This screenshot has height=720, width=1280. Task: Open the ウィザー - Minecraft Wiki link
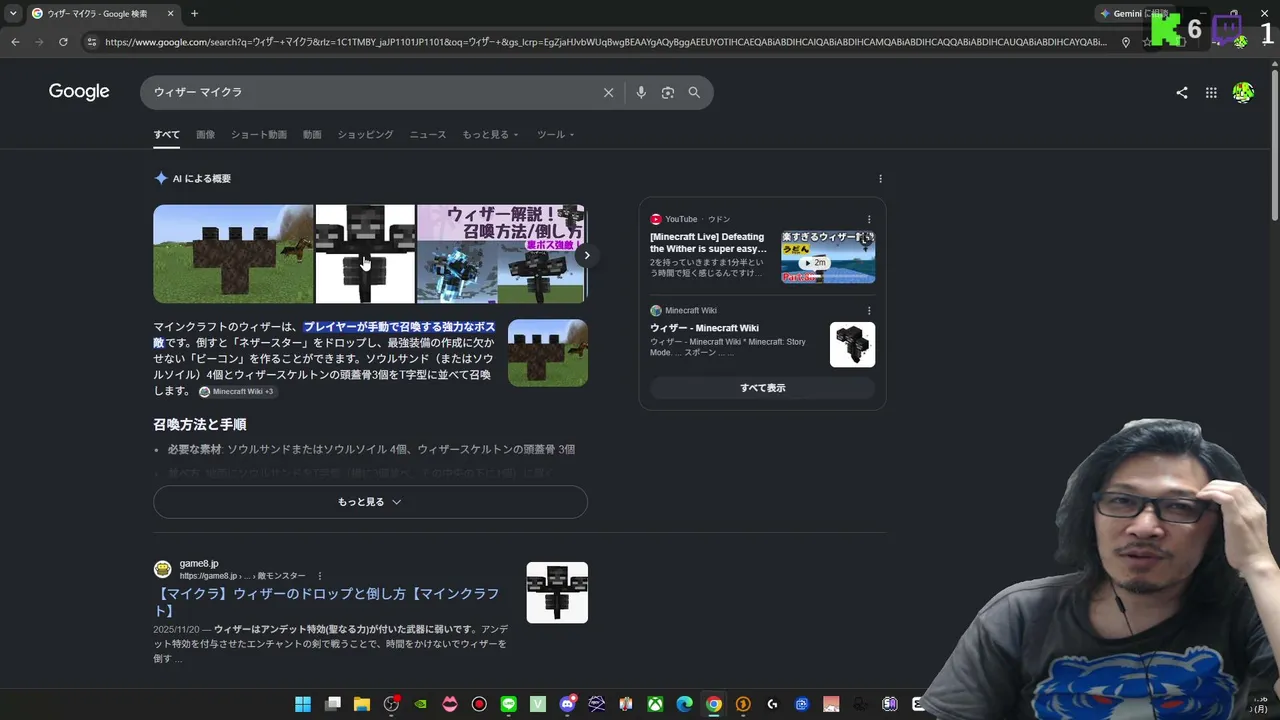[x=704, y=328]
